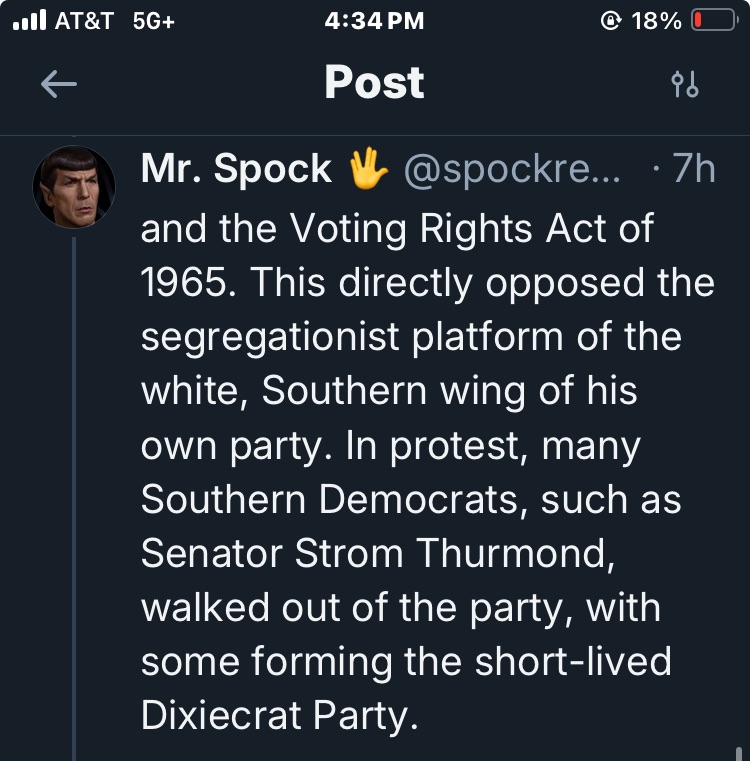Viewport: 750px width, 761px height.
Task: Tap the low battery icon
Action: coord(713,21)
